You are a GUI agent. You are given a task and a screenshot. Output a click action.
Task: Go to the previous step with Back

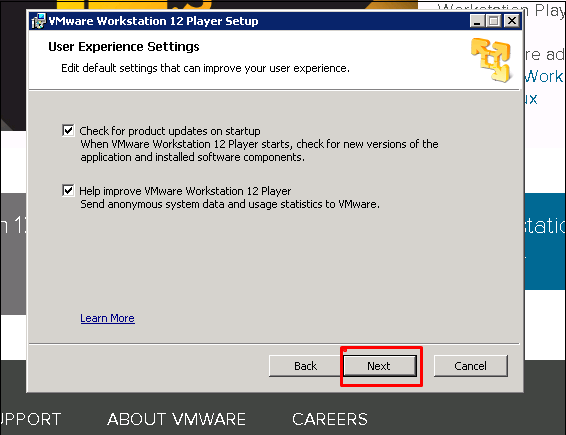305,366
